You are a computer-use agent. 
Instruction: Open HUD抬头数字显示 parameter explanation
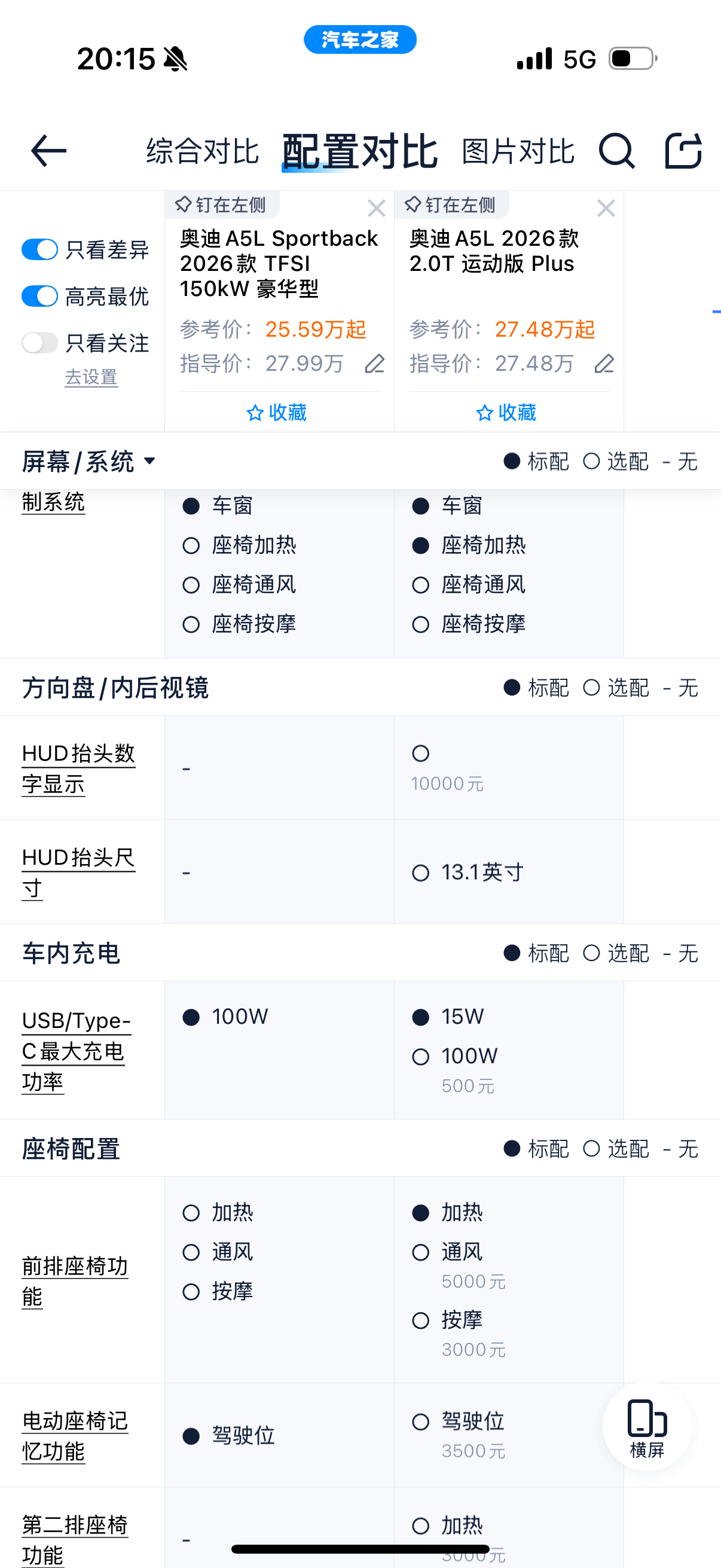tap(78, 768)
